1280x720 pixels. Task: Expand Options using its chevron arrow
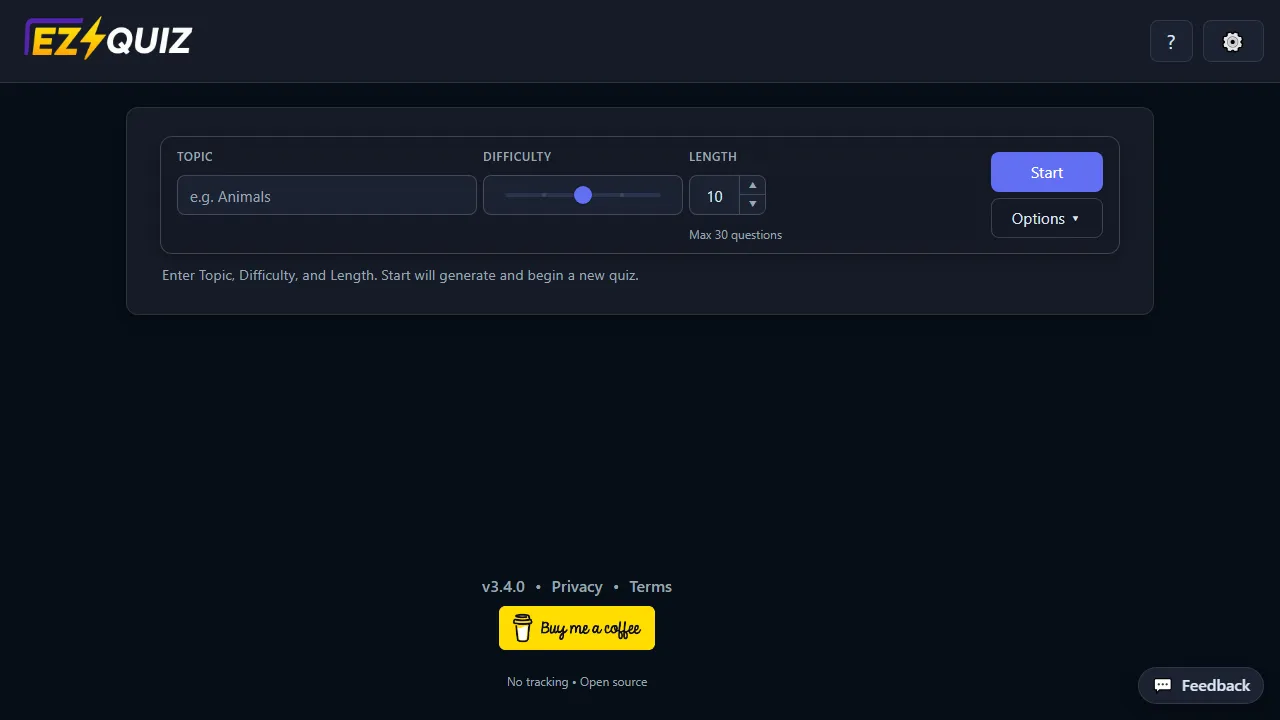click(x=1075, y=218)
